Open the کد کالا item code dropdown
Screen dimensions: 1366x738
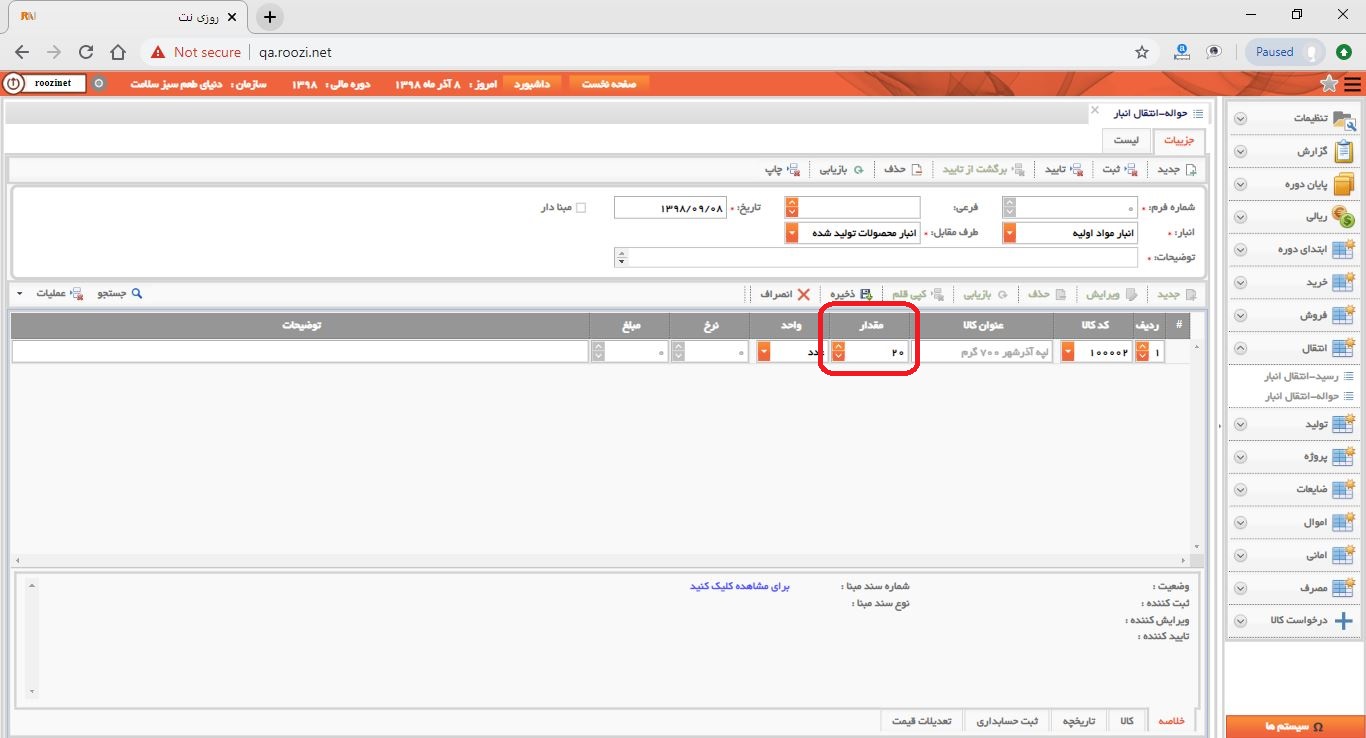pyautogui.click(x=1068, y=352)
